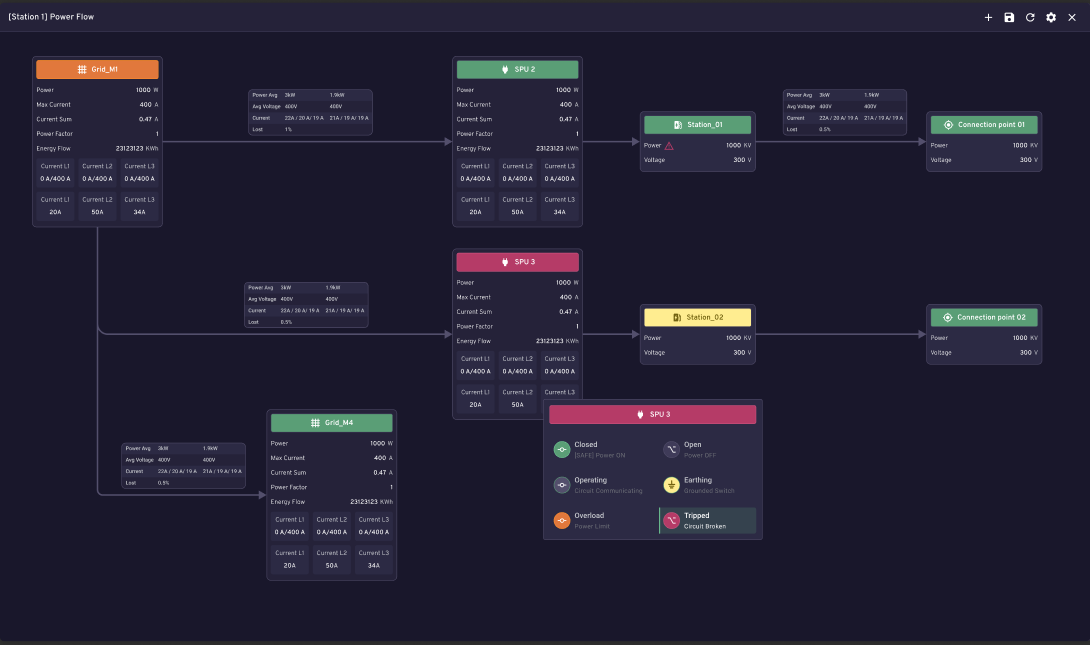The width and height of the screenshot is (1090, 645).
Task: Select the Open power off state icon
Action: [671, 450]
